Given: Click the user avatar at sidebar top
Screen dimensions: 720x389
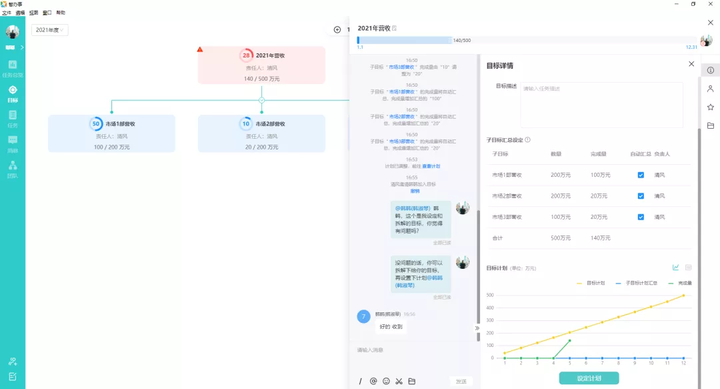Looking at the screenshot, I should (x=12, y=31).
